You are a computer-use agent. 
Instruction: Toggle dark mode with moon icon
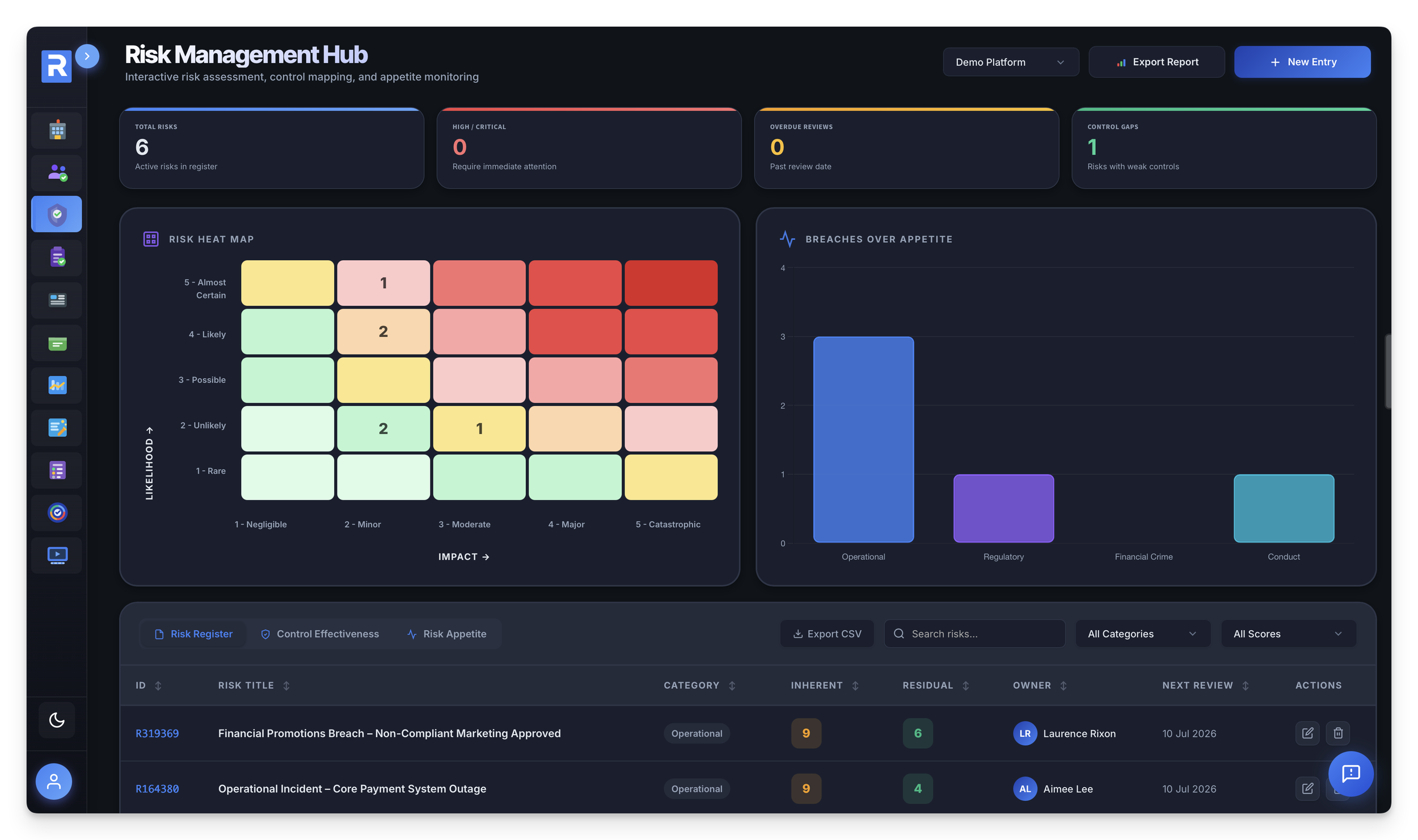(x=57, y=720)
